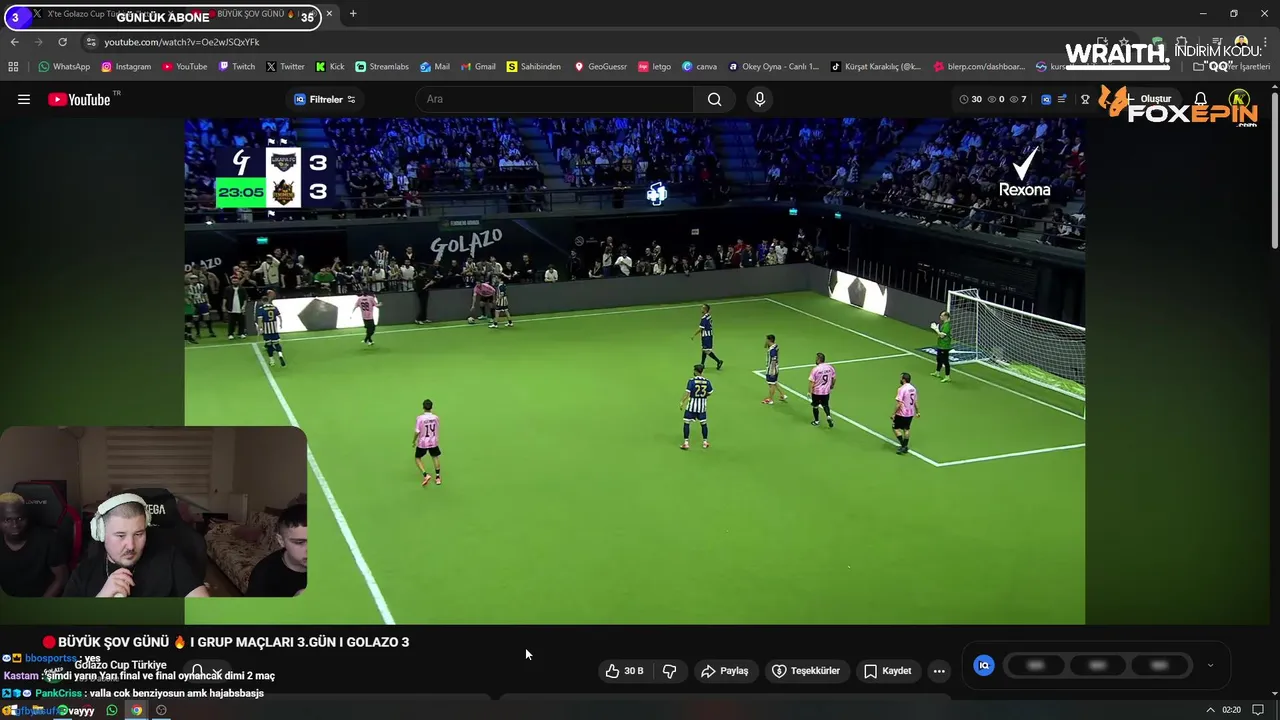1280x720 pixels.
Task: Dislike the video
Action: click(x=670, y=671)
